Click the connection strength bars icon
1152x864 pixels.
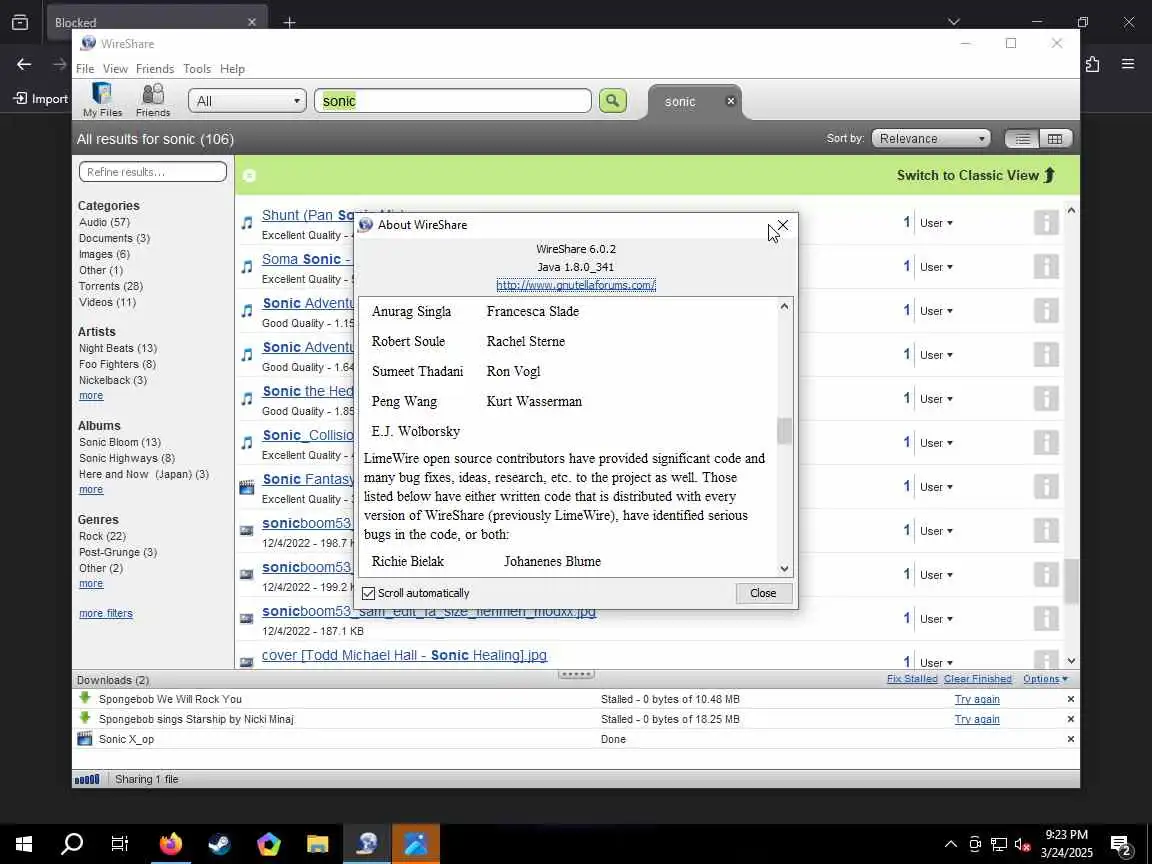tap(87, 780)
